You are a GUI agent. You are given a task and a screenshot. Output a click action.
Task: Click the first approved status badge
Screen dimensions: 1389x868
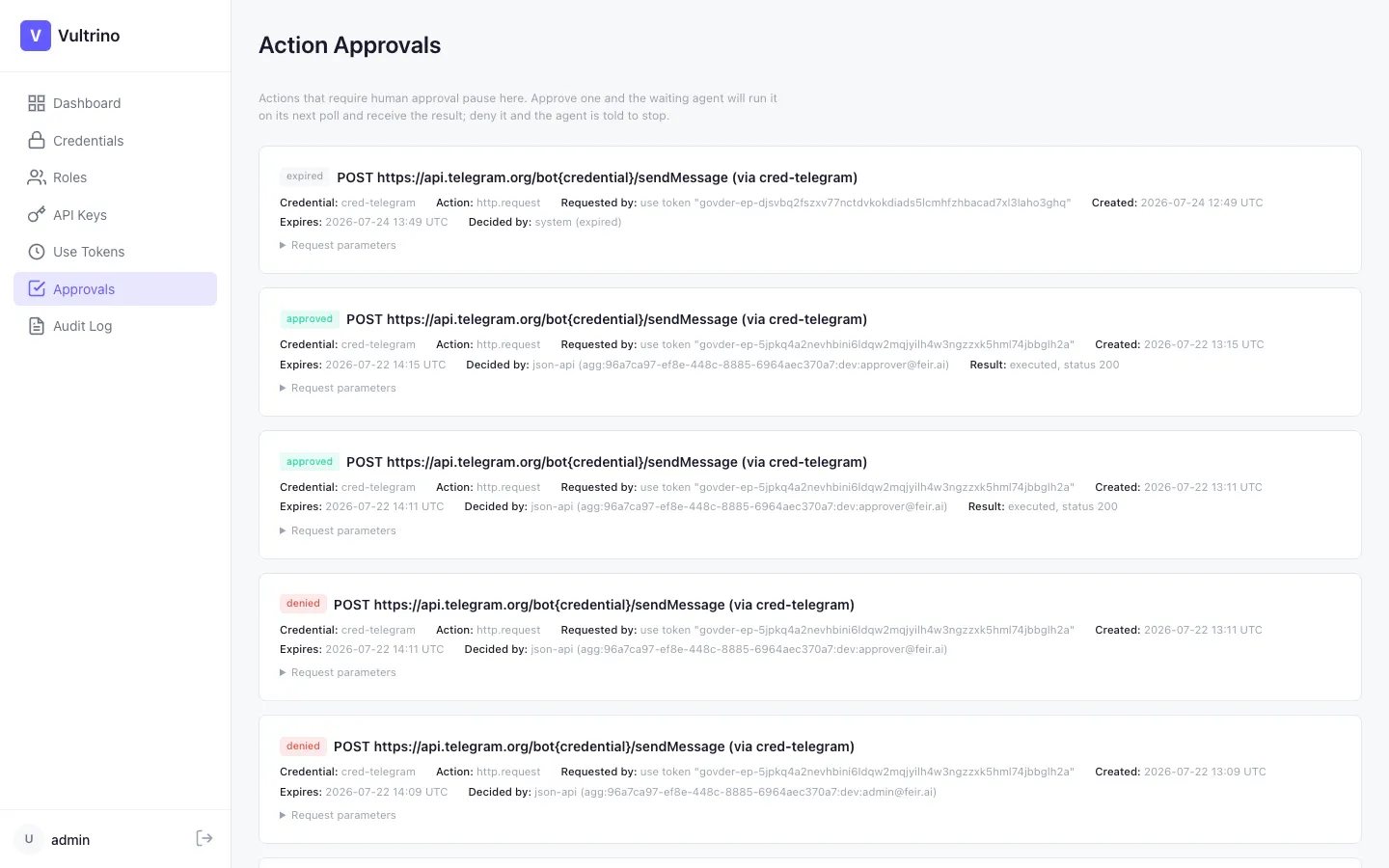[x=310, y=319]
